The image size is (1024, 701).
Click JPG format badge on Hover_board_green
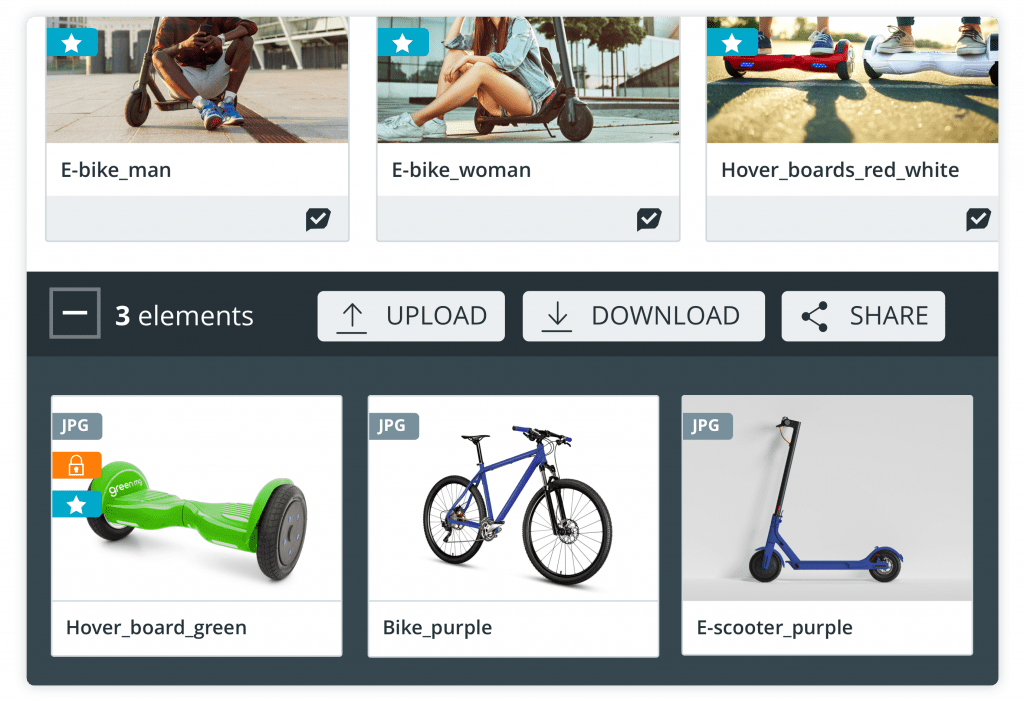point(76,426)
